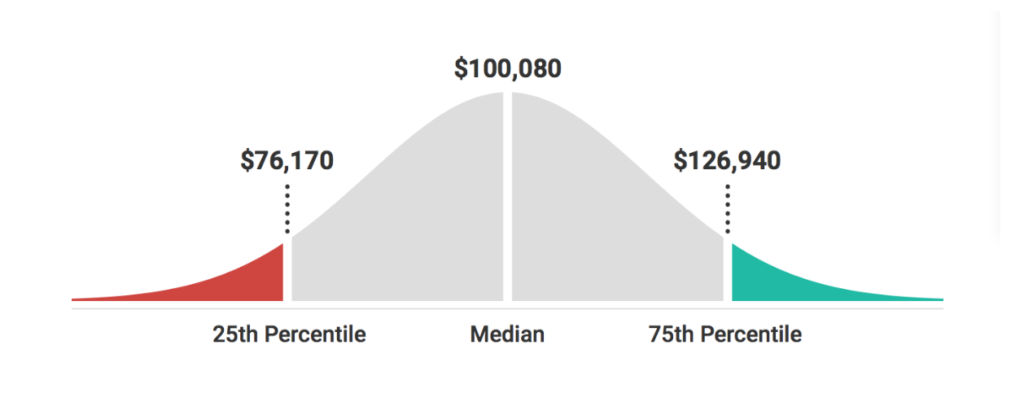
Task: Click the $76,170 salary value
Action: pos(287,161)
